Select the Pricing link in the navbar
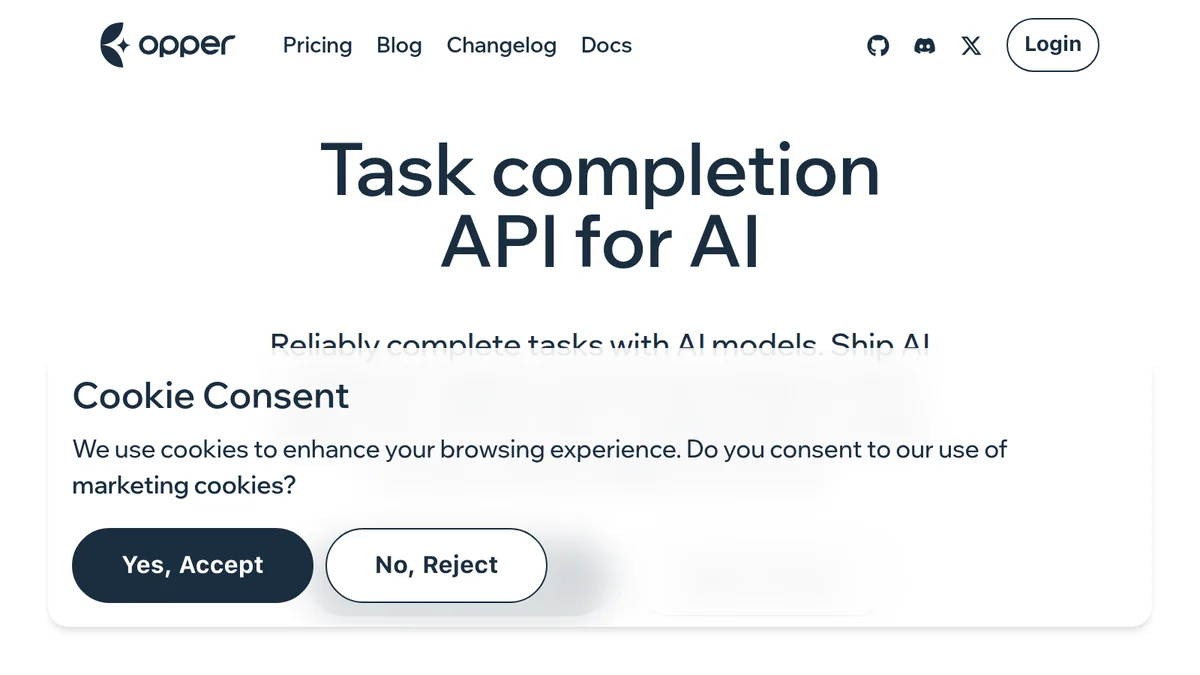 point(317,45)
